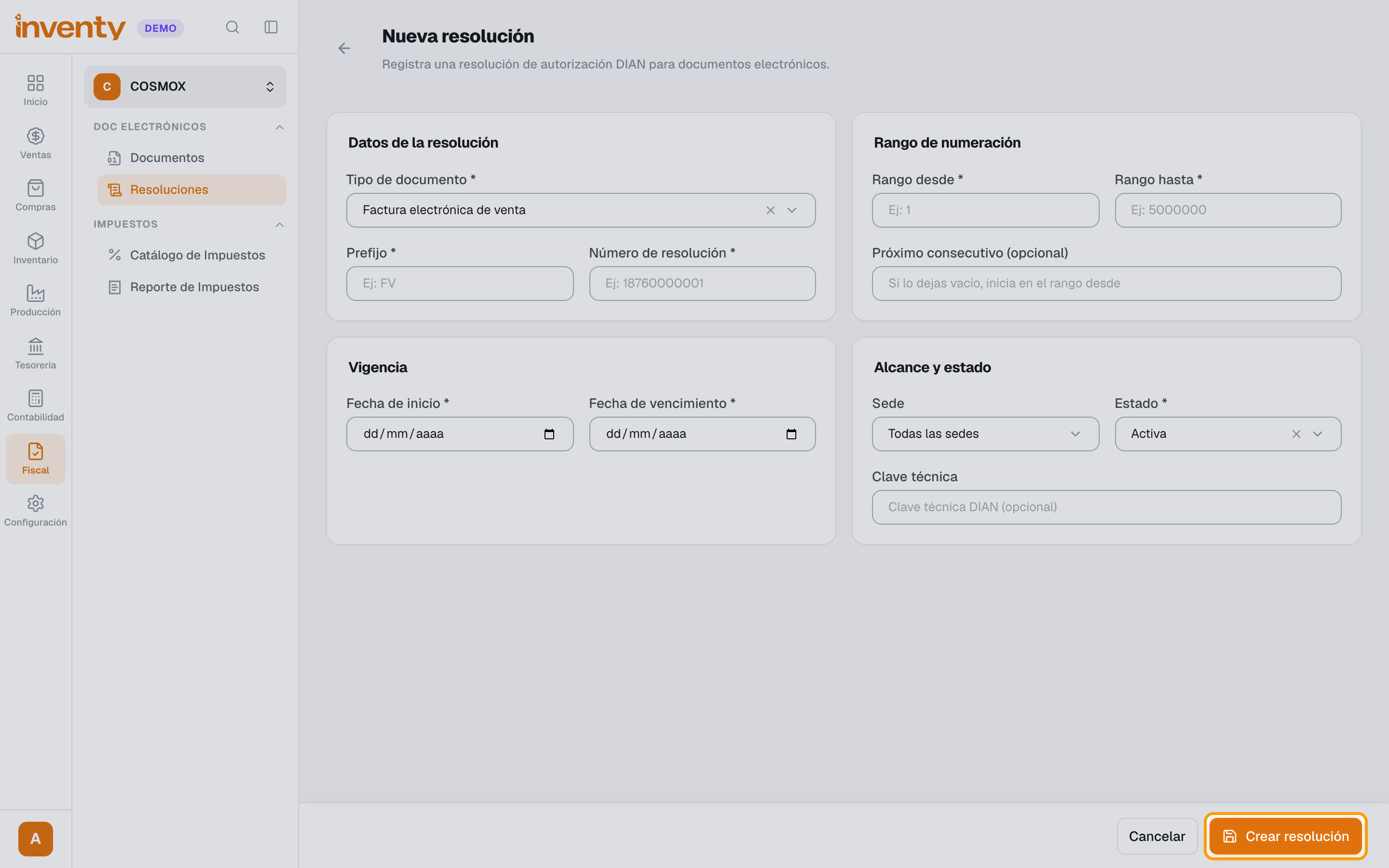Open Documentos in the sidebar
This screenshot has width=1389, height=868.
click(x=191, y=158)
